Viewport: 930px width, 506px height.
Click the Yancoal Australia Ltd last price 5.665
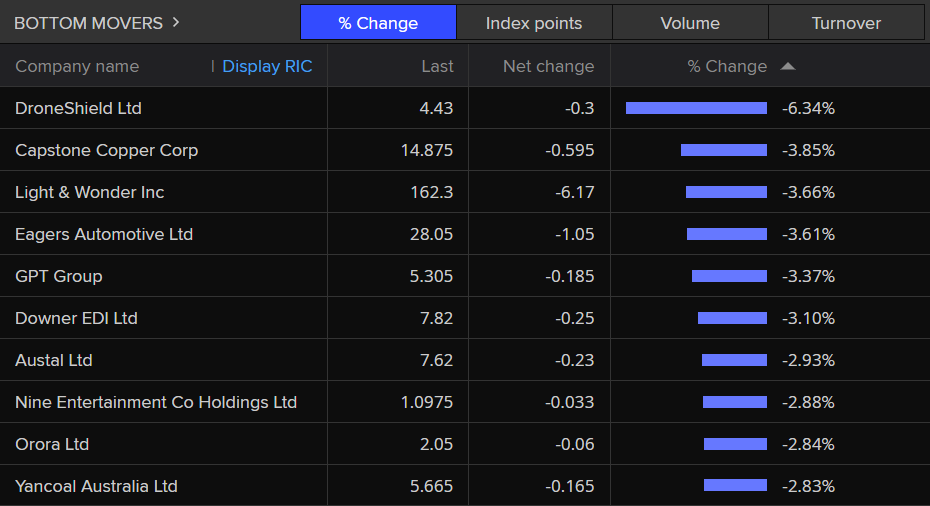click(x=430, y=486)
